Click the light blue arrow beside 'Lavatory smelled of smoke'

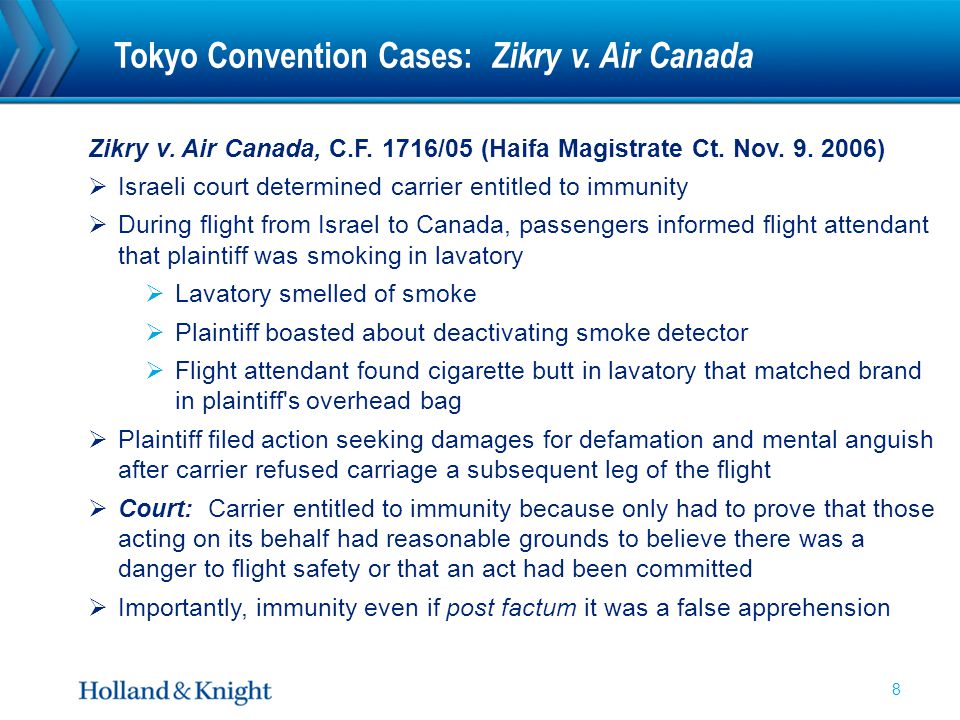[155, 294]
